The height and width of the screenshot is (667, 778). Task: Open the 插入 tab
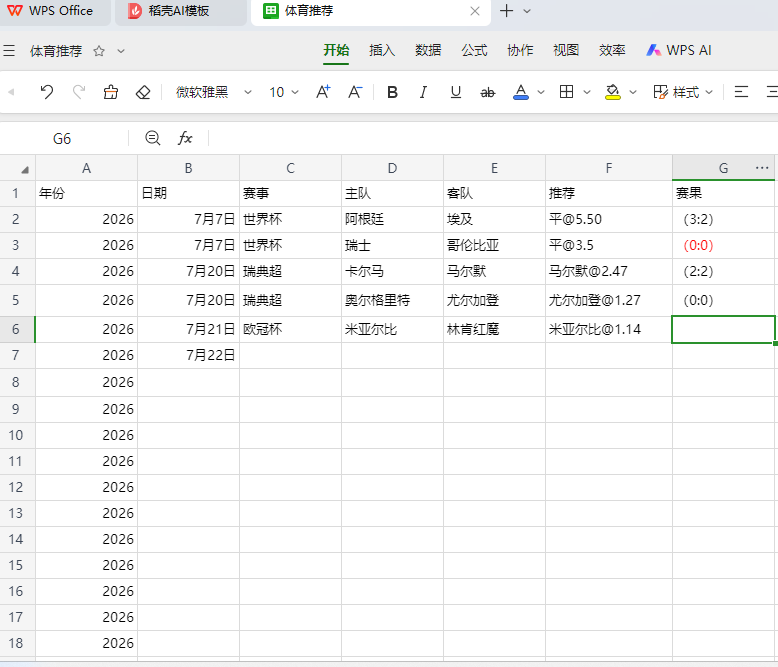[x=382, y=50]
